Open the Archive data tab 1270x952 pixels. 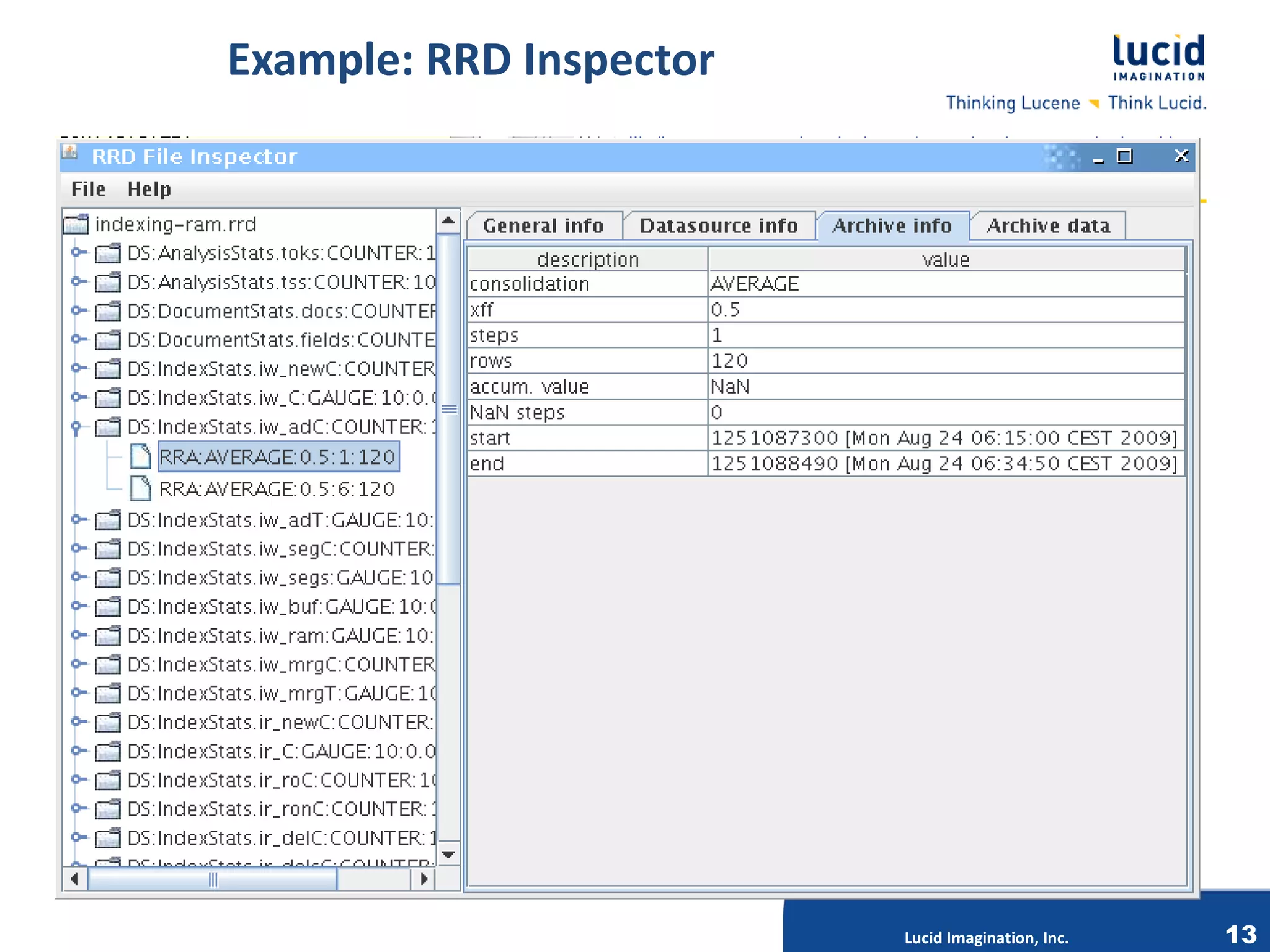pos(1048,226)
